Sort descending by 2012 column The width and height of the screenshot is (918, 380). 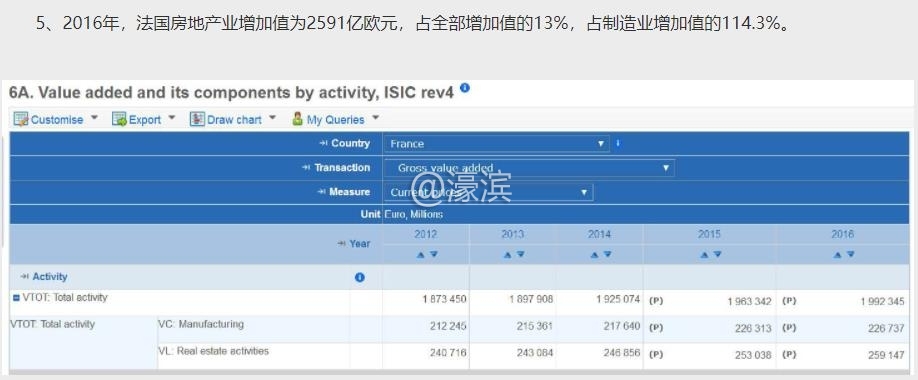[433, 255]
